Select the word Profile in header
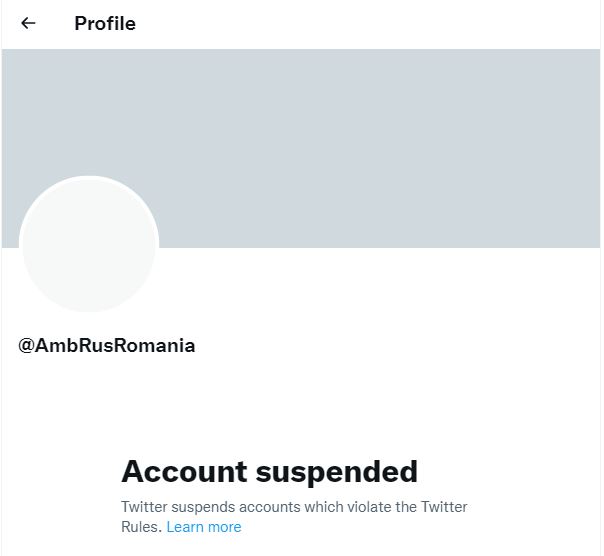This screenshot has height=556, width=604. click(105, 23)
